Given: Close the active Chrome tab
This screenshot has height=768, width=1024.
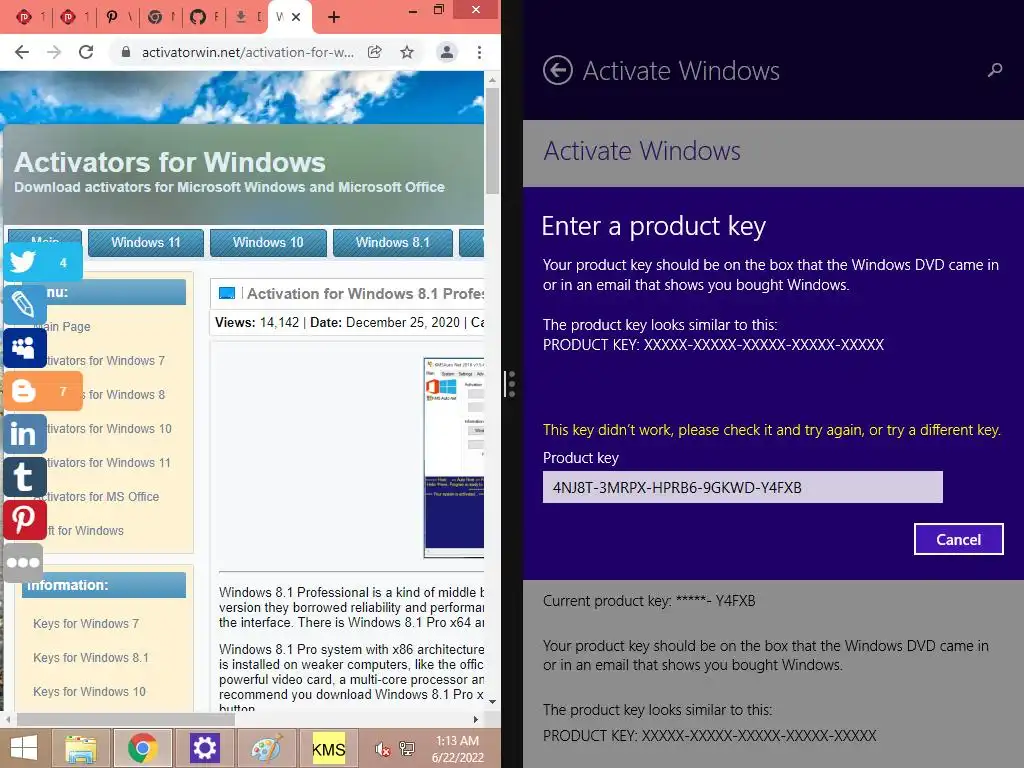Looking at the screenshot, I should (x=296, y=17).
